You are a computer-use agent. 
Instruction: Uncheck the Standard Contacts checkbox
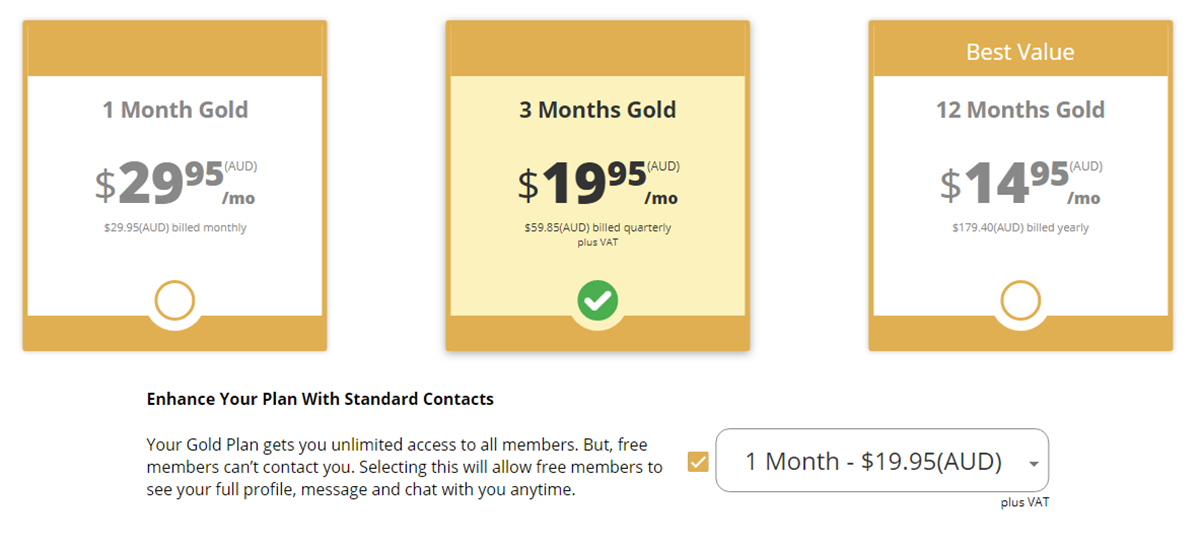pyautogui.click(x=698, y=461)
